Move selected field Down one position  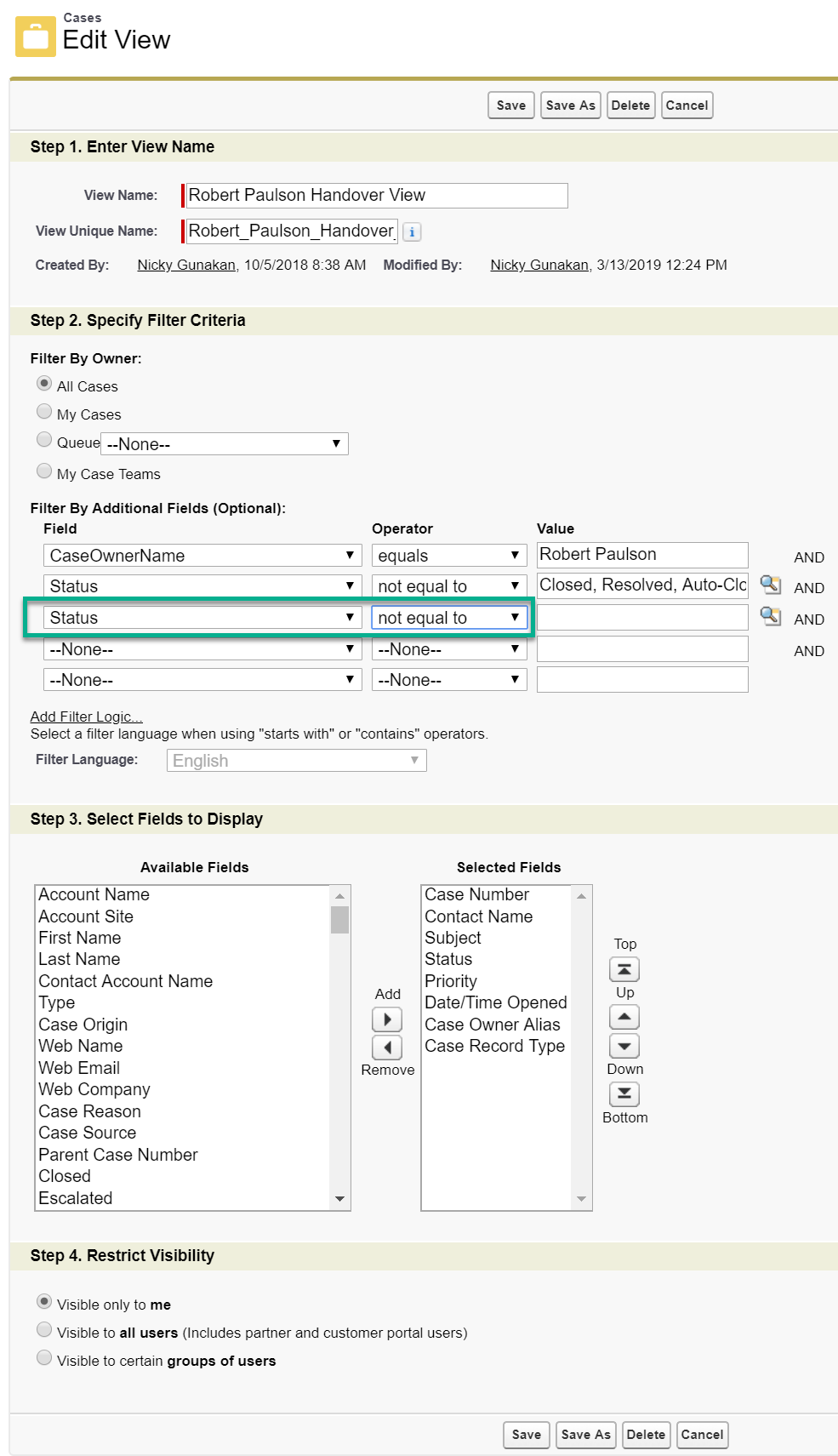click(624, 1046)
